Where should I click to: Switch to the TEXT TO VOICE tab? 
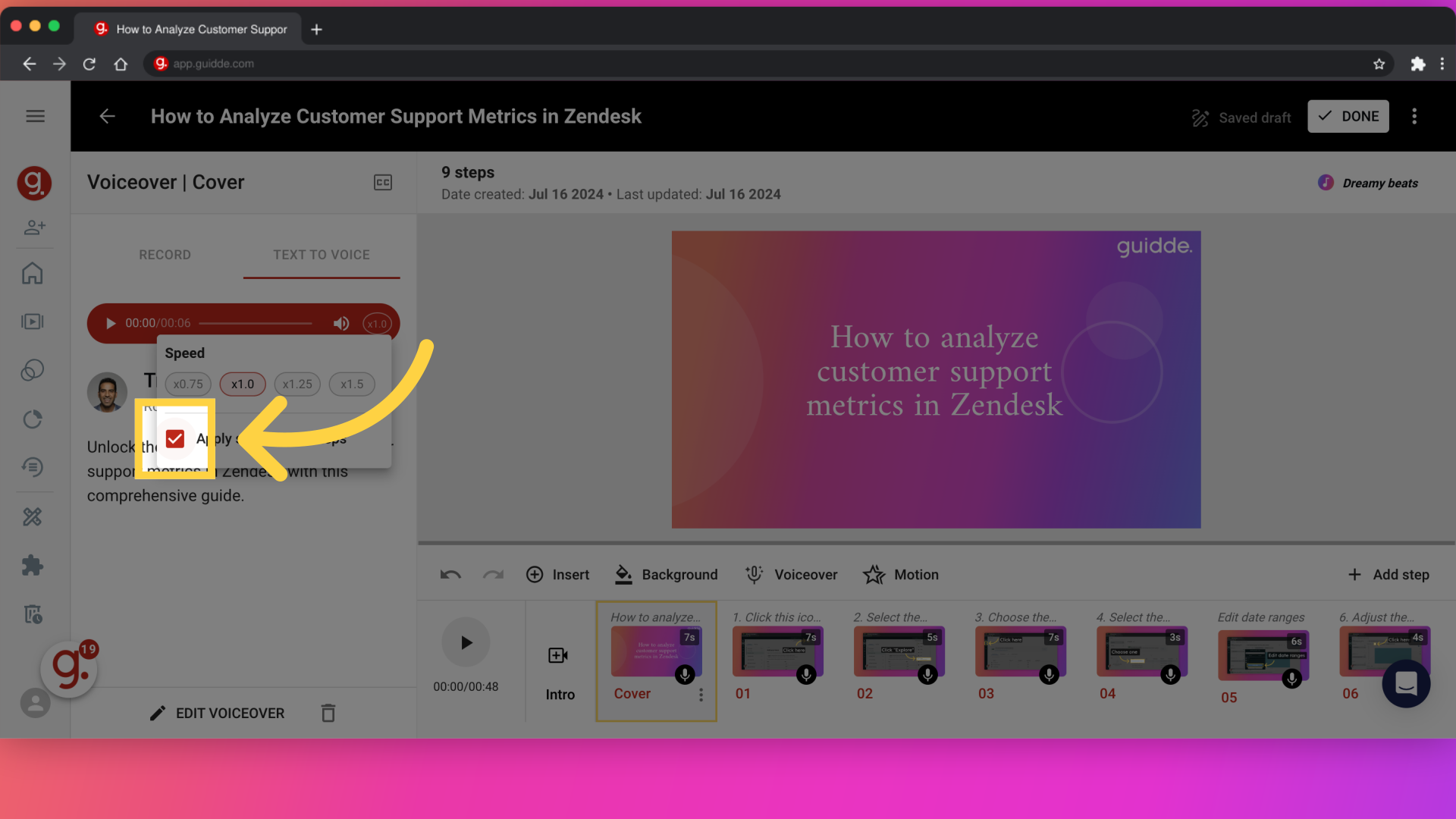click(322, 255)
